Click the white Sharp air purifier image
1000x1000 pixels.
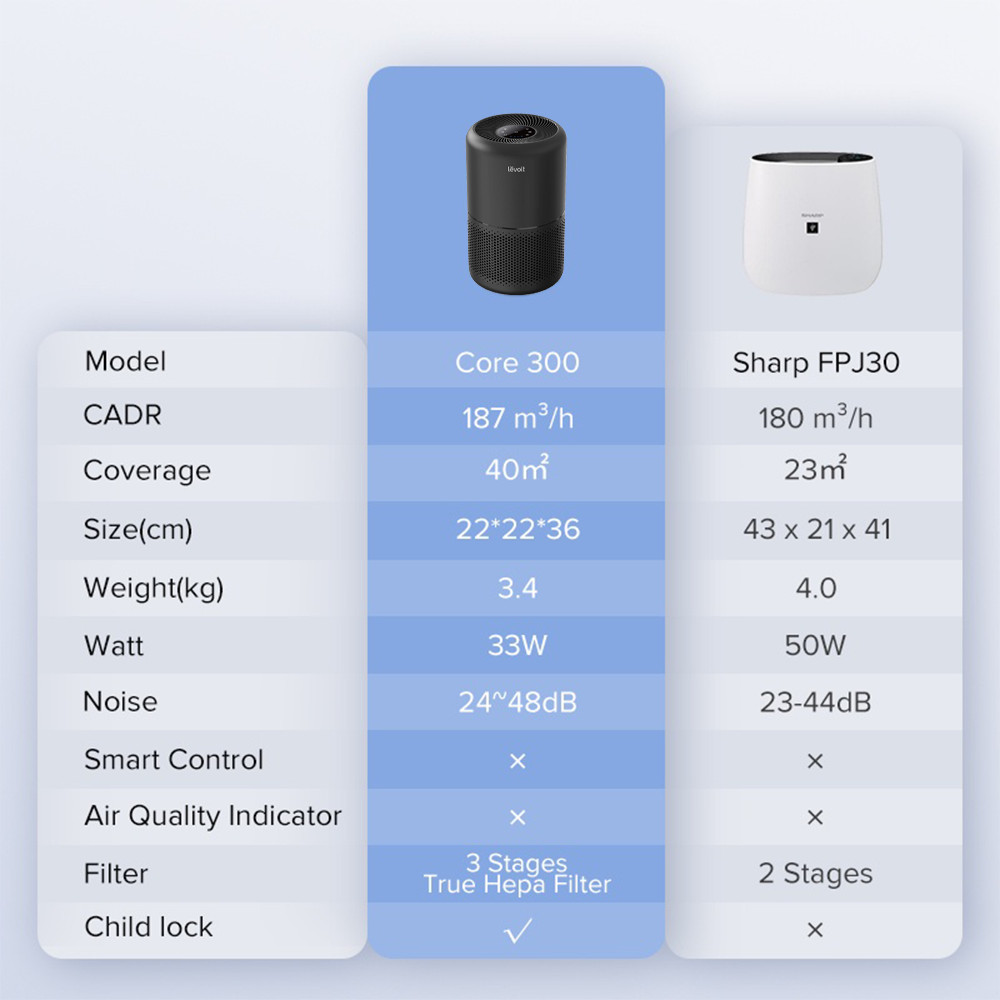tap(812, 223)
